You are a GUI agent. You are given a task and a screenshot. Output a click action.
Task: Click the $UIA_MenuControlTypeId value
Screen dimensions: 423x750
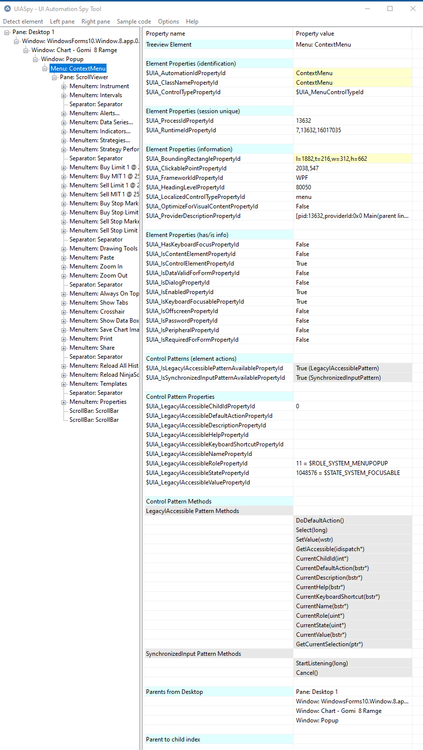pyautogui.click(x=352, y=92)
